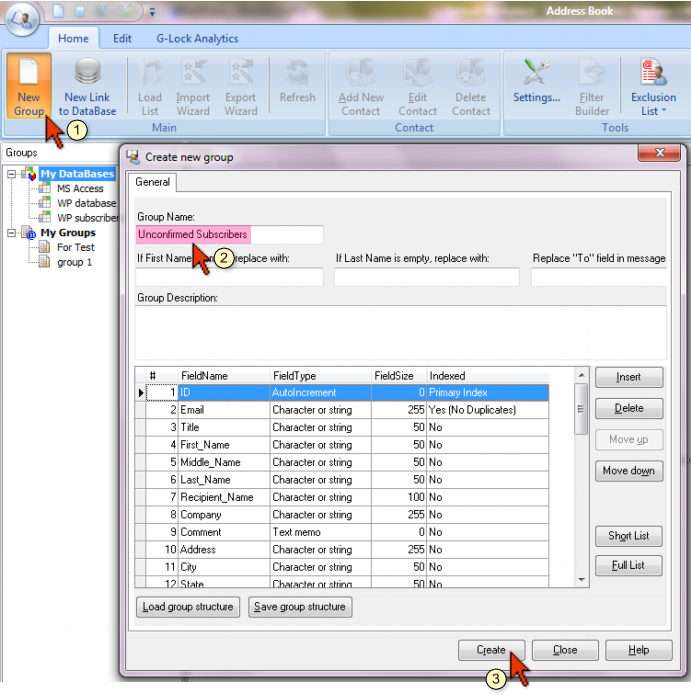This screenshot has height=695, width=691.
Task: Click the New Group ribbon icon
Action: point(29,87)
